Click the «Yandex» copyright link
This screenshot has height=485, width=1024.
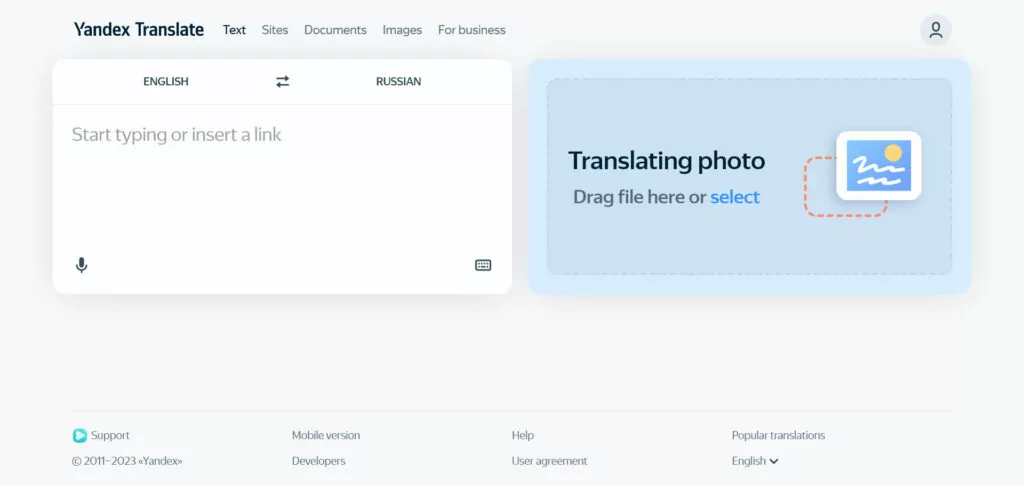click(x=160, y=461)
